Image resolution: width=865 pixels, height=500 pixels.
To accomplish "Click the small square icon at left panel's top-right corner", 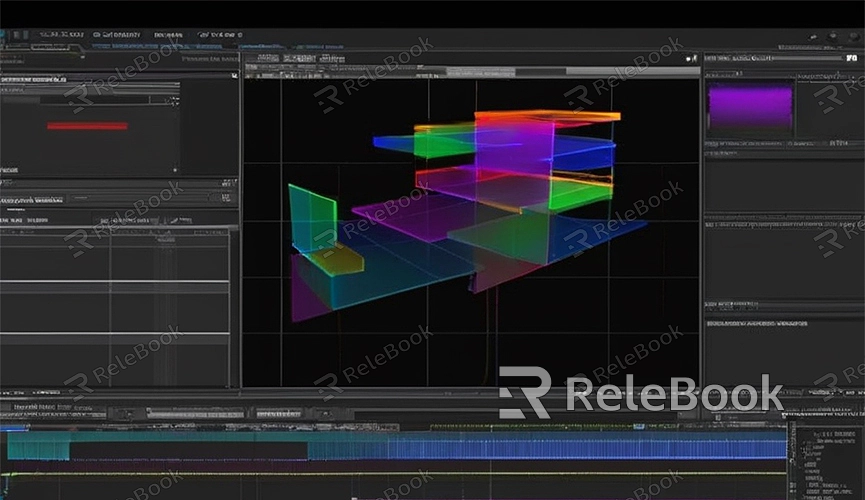I will [x=234, y=76].
